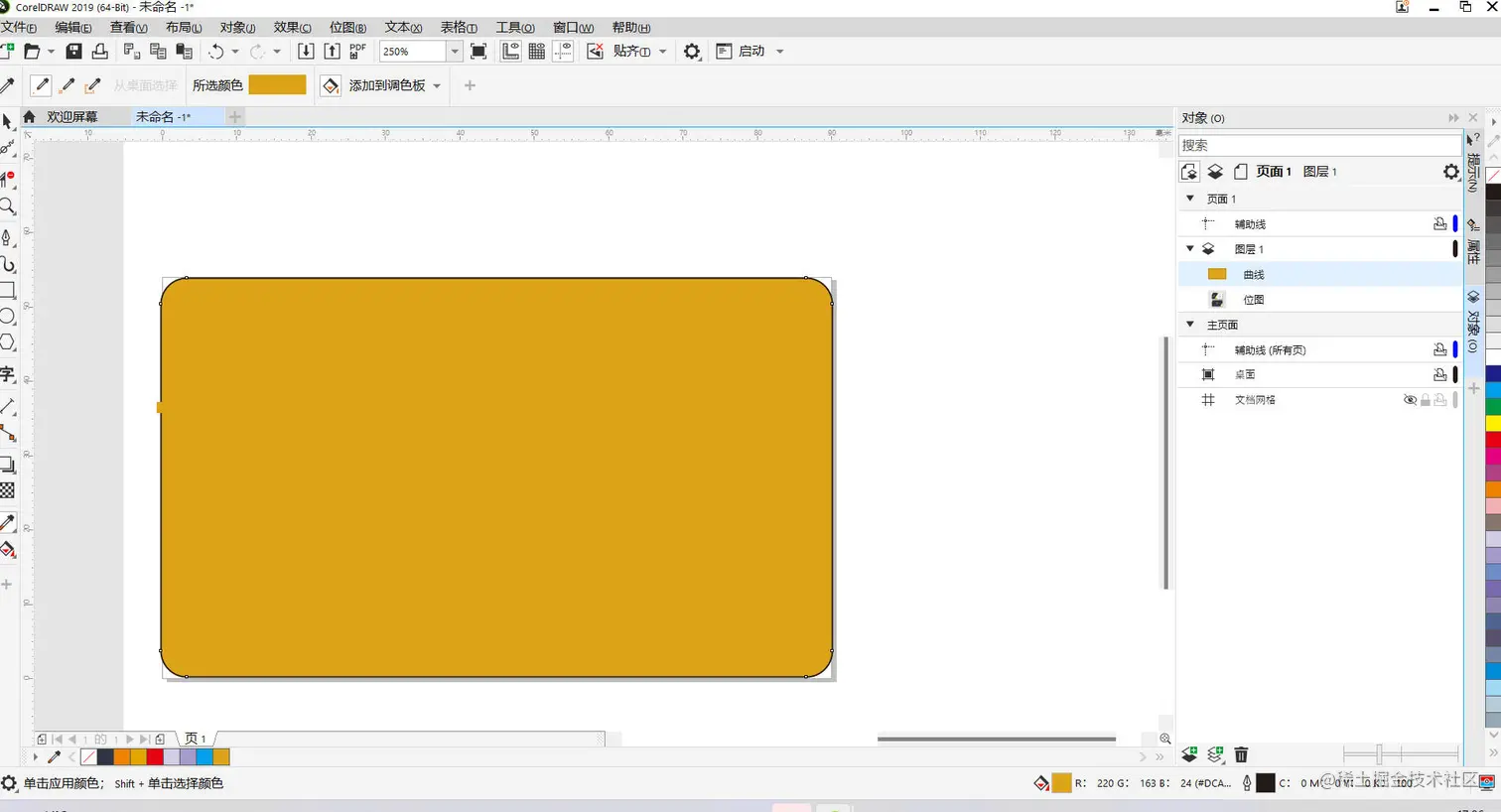Open the 启动 launcher dropdown arrow
This screenshot has height=812, width=1501.
point(779,52)
